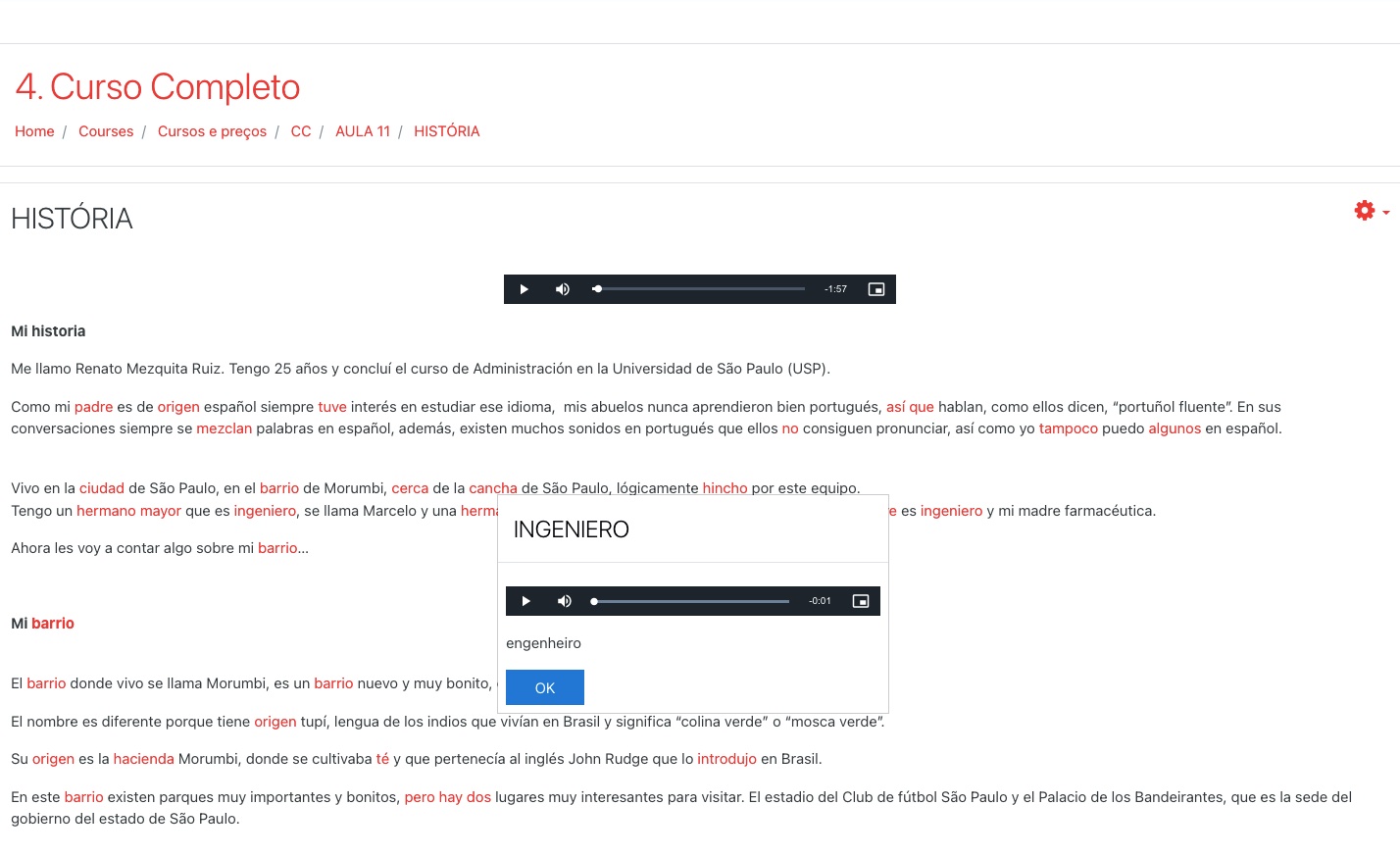1400x856 pixels.
Task: Click 'ingeniero' after 'hermano mayor que es'
Action: click(x=265, y=511)
